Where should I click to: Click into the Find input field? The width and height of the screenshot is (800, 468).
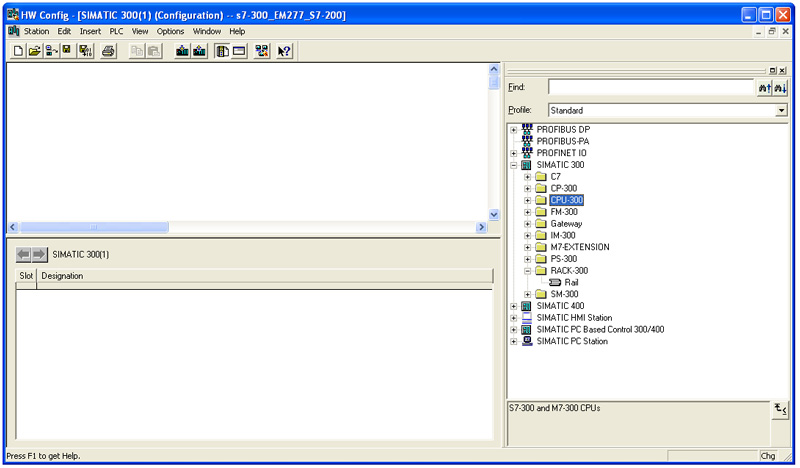point(651,87)
